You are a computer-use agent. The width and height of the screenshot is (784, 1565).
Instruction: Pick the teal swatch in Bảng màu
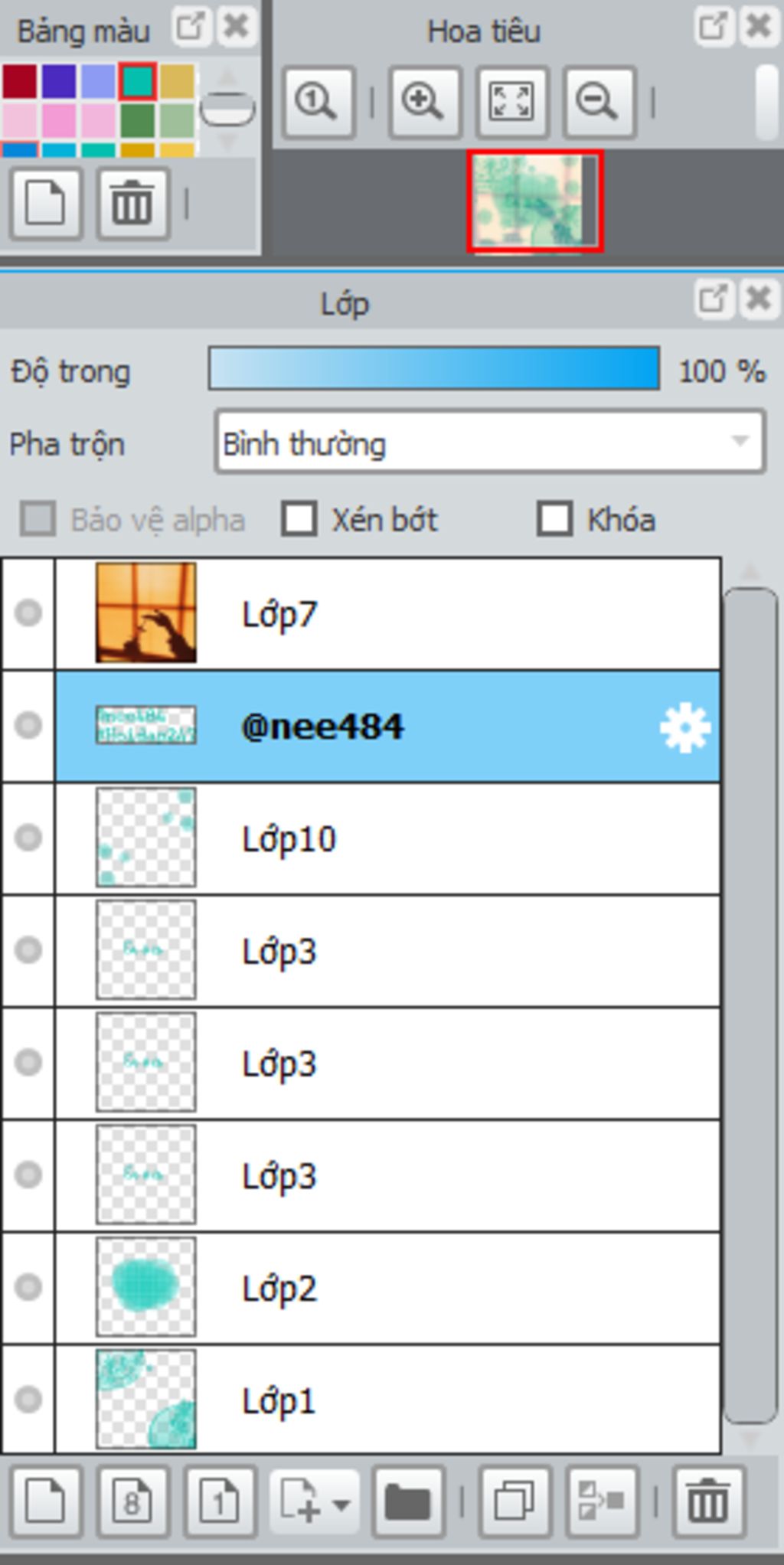[138, 81]
